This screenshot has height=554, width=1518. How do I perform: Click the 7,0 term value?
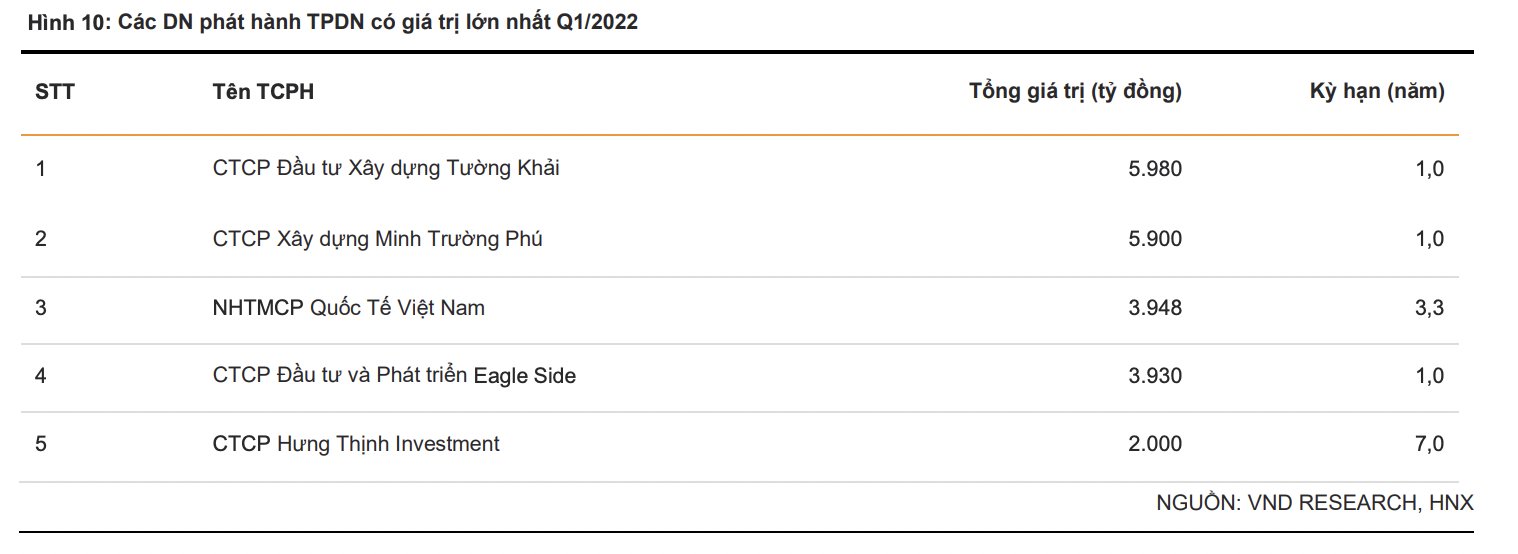(x=1429, y=444)
